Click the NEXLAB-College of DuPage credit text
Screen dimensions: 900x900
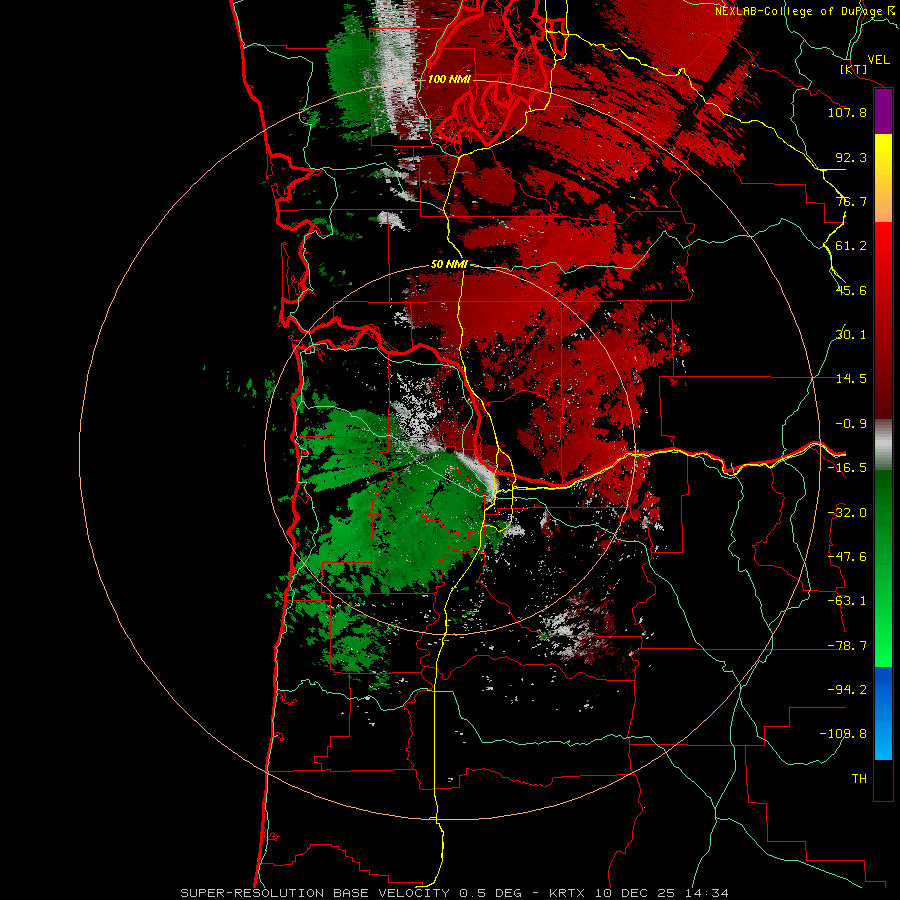[x=806, y=11]
